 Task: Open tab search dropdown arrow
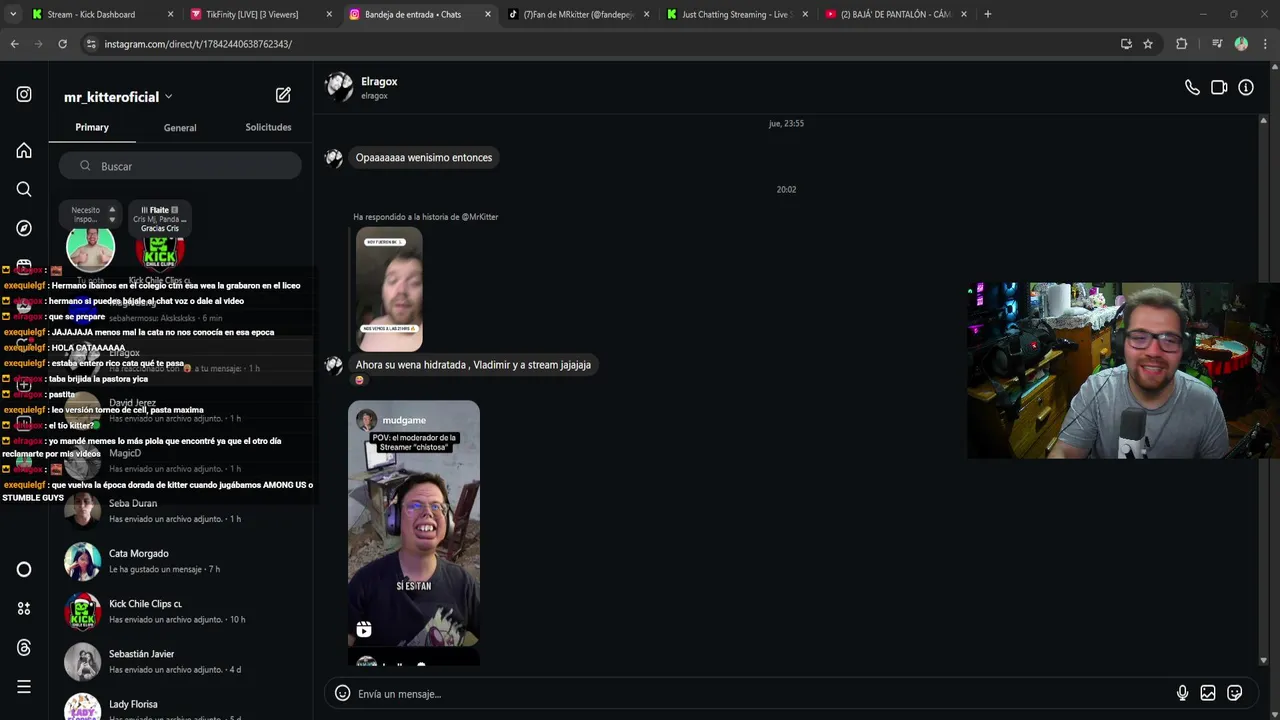coord(12,14)
